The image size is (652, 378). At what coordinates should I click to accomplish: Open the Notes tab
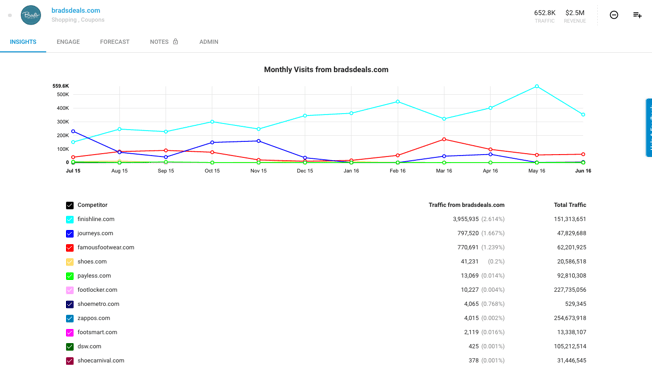point(159,42)
